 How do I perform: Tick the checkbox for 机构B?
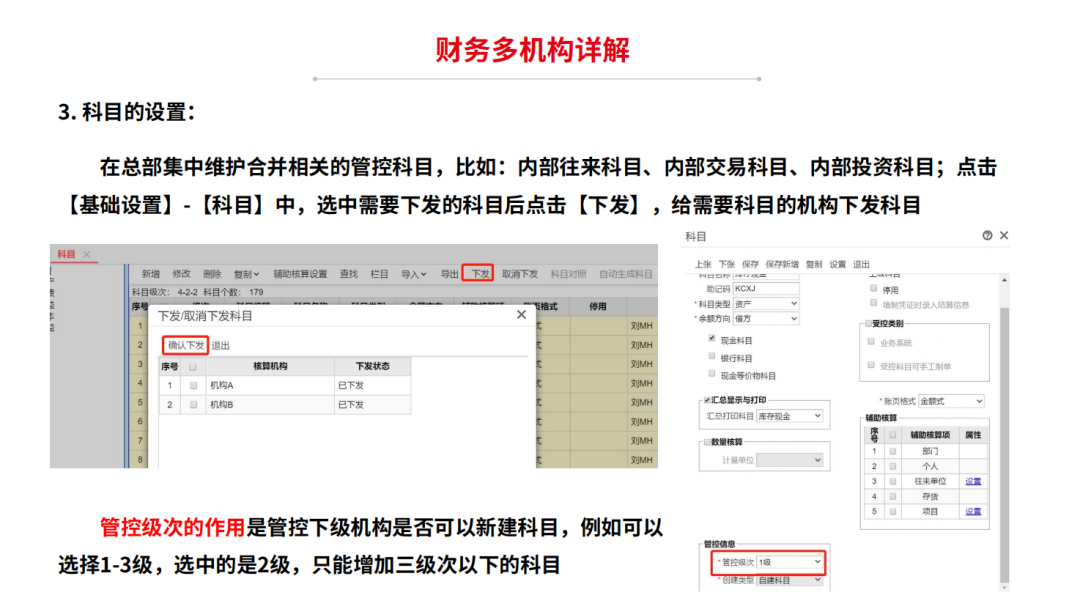click(x=193, y=405)
